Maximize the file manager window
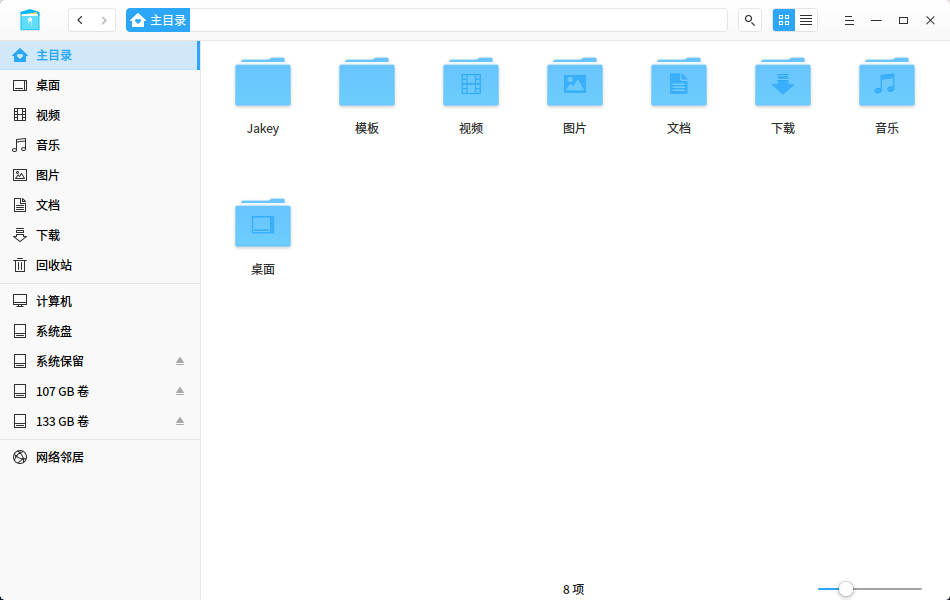Image resolution: width=950 pixels, height=600 pixels. click(903, 20)
